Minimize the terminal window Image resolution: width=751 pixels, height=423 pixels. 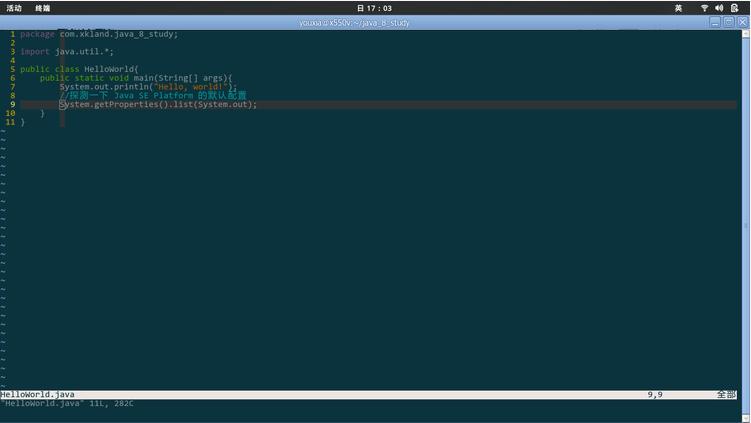coord(715,22)
